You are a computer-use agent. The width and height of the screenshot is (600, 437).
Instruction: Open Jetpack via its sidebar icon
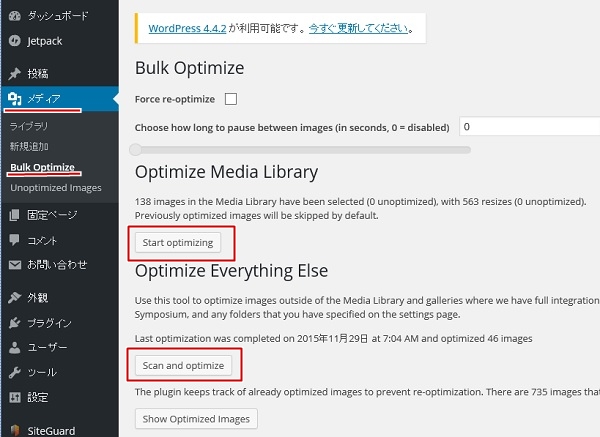point(15,41)
